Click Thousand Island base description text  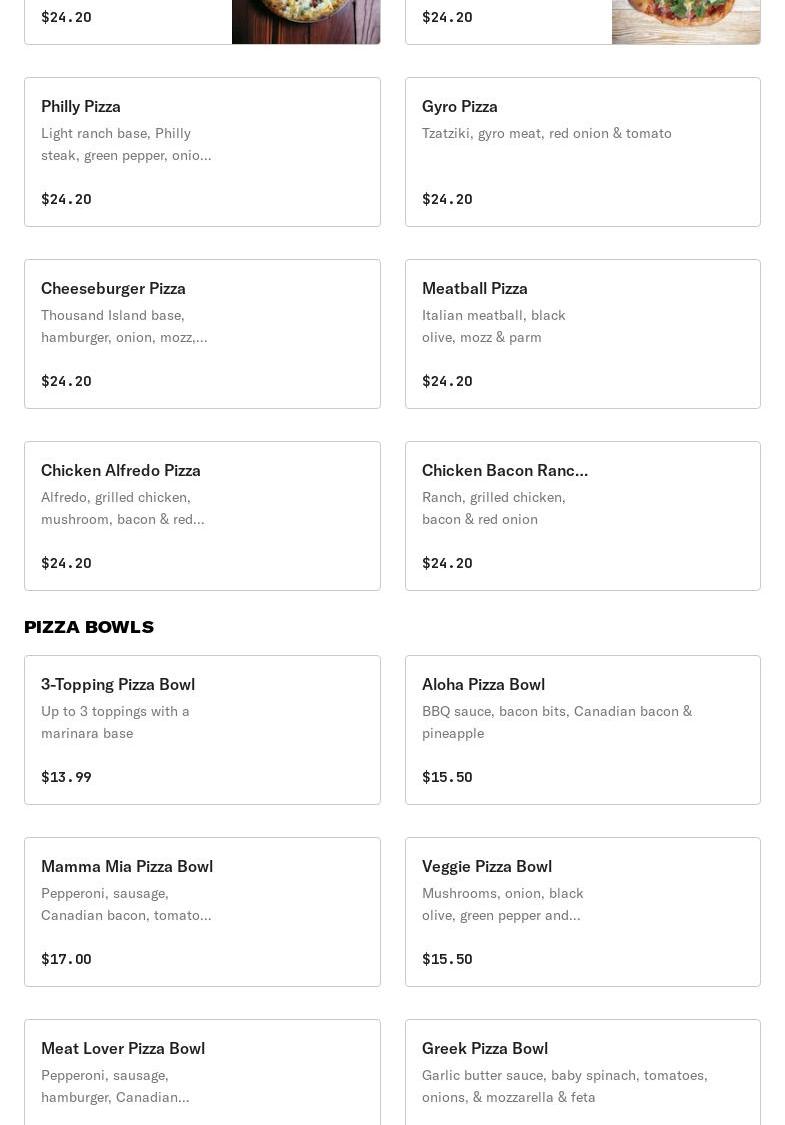(124, 326)
